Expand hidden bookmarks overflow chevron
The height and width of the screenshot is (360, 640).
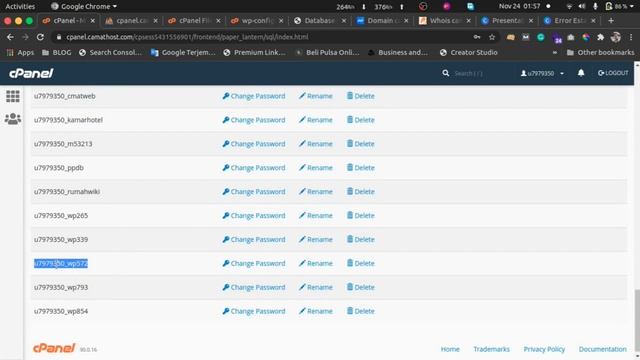(x=555, y=52)
